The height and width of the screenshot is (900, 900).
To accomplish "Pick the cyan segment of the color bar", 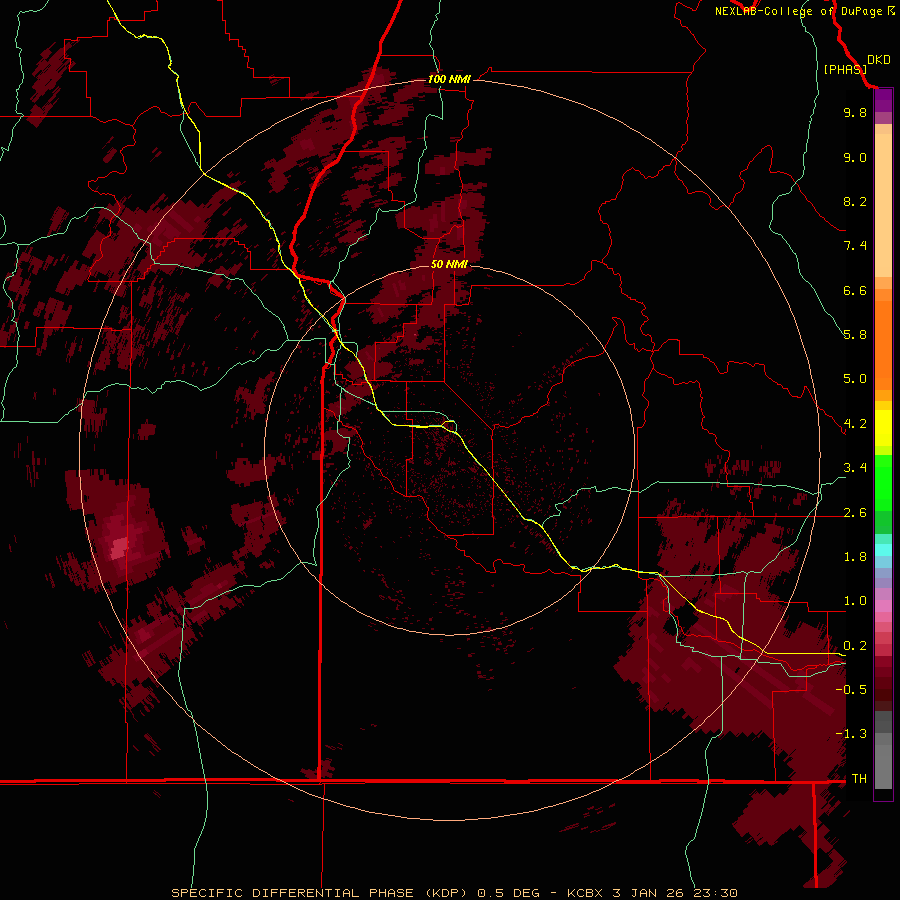I will click(x=883, y=550).
